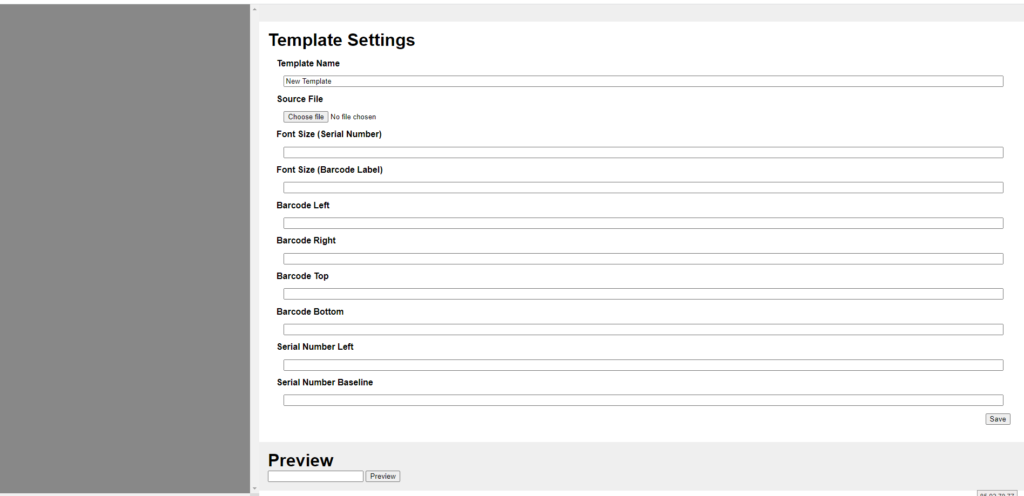
Task: Click the gray left sidebar panel
Action: point(124,248)
